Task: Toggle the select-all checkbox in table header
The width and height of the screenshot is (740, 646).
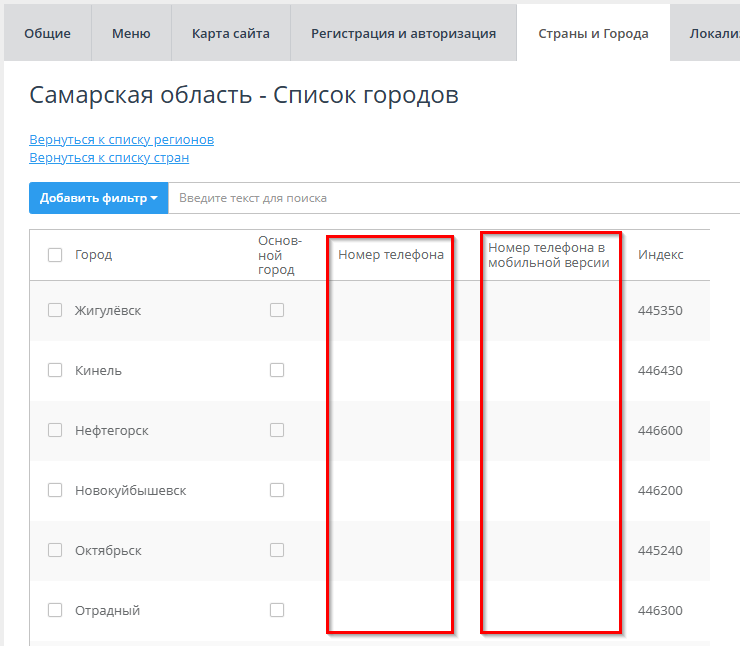Action: coord(55,255)
